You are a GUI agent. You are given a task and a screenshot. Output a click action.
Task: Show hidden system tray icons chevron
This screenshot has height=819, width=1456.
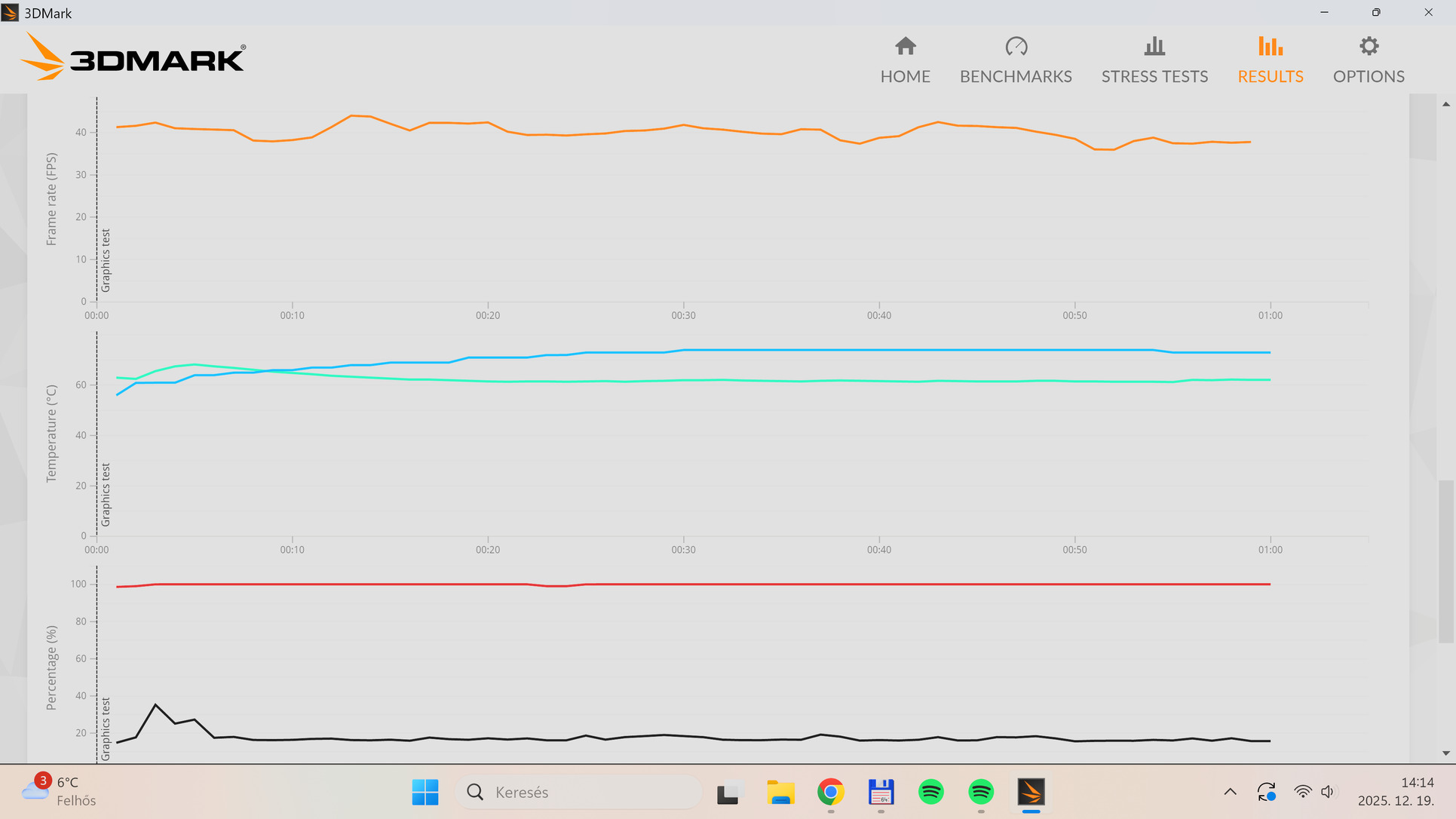coord(1230,792)
